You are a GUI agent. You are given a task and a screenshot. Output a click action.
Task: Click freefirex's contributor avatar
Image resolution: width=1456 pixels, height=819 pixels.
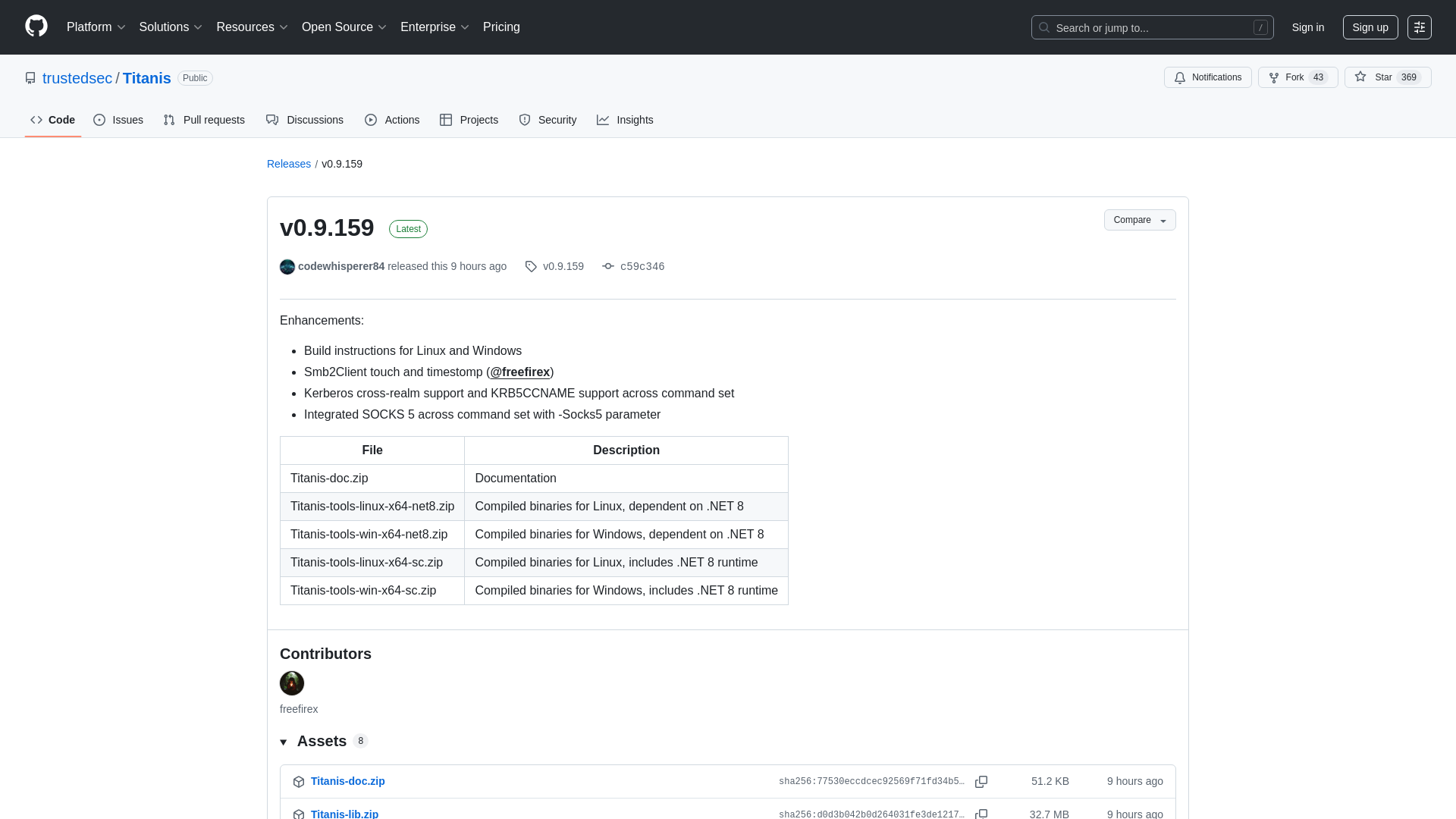tap(291, 683)
